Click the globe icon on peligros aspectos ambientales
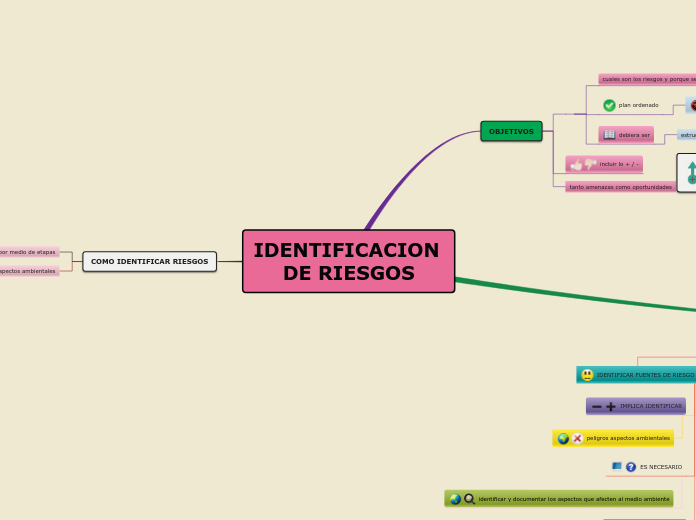Image resolution: width=696 pixels, height=520 pixels. click(x=563, y=438)
